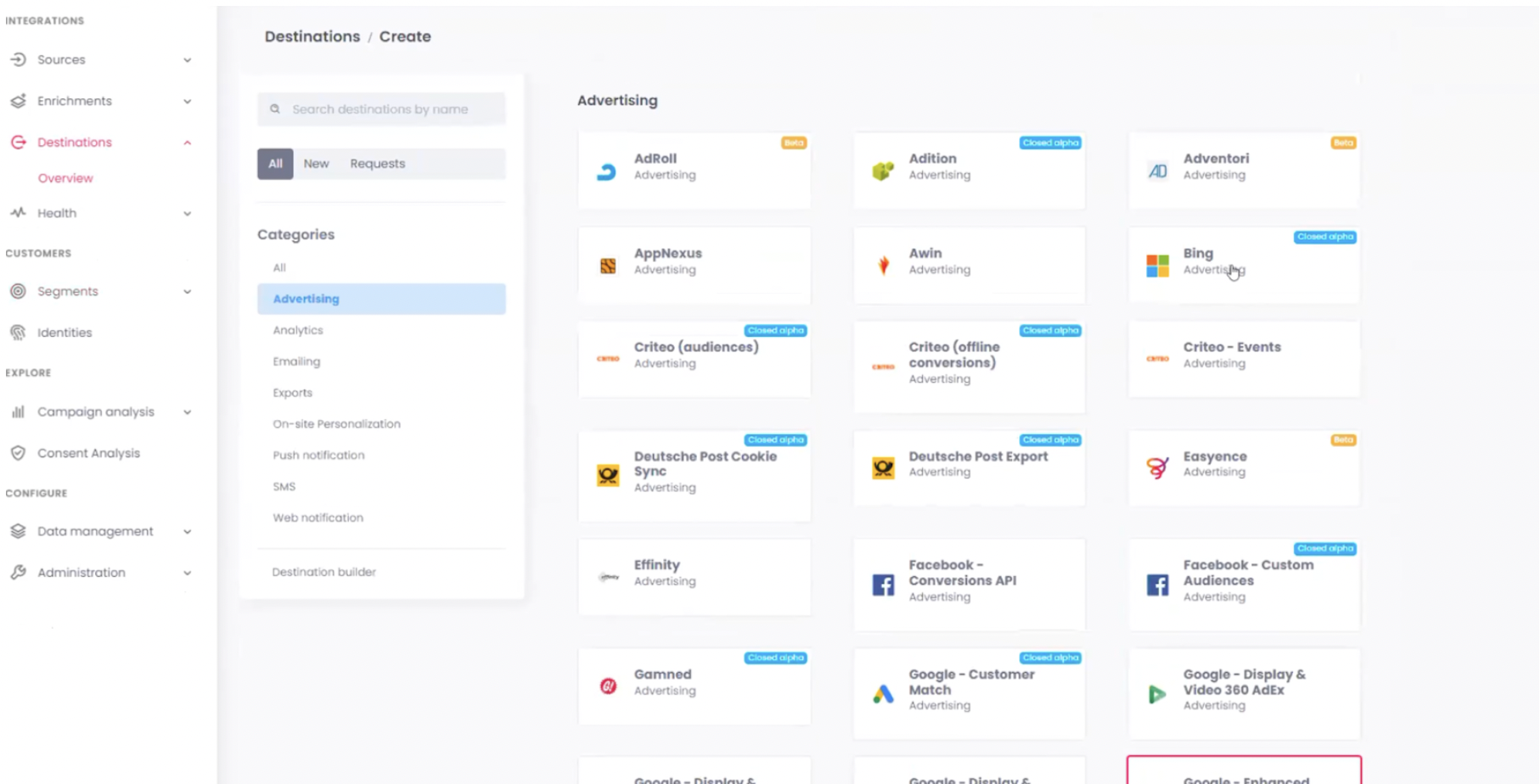
Task: Click the search magnifier icon
Action: point(275,109)
